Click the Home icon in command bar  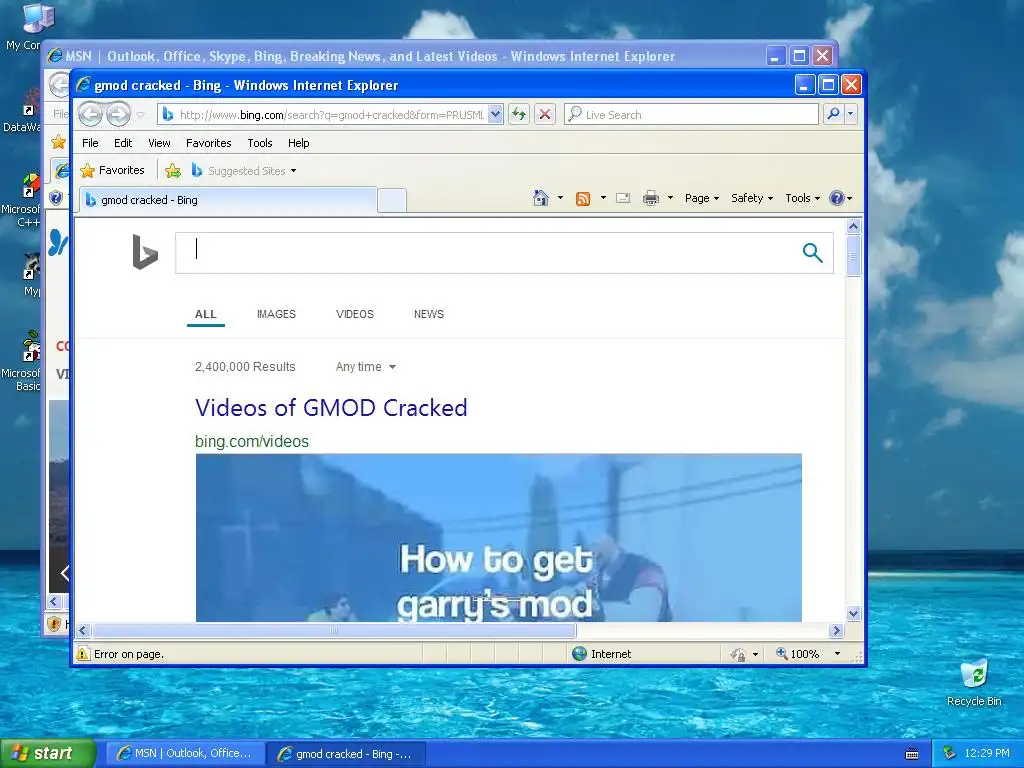pos(541,198)
